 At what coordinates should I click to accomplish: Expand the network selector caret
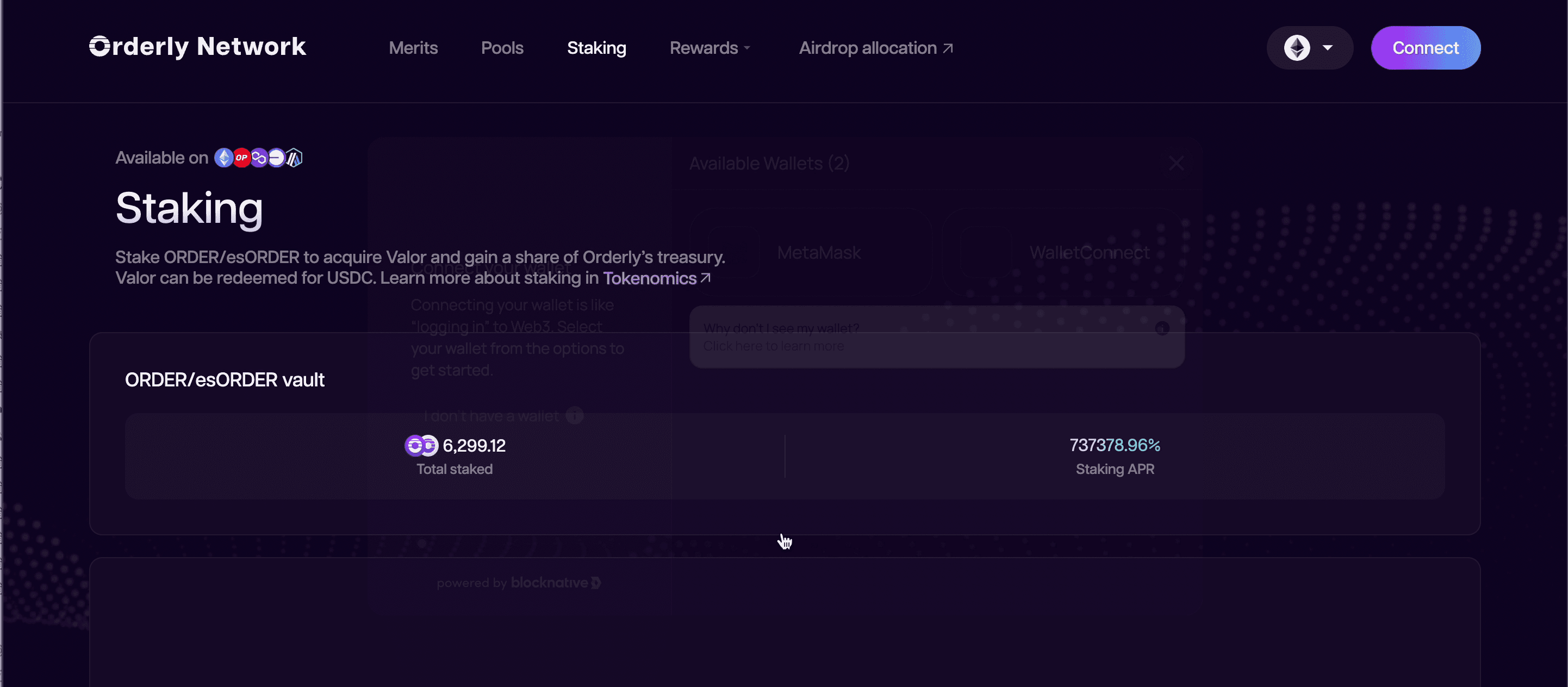(x=1328, y=47)
